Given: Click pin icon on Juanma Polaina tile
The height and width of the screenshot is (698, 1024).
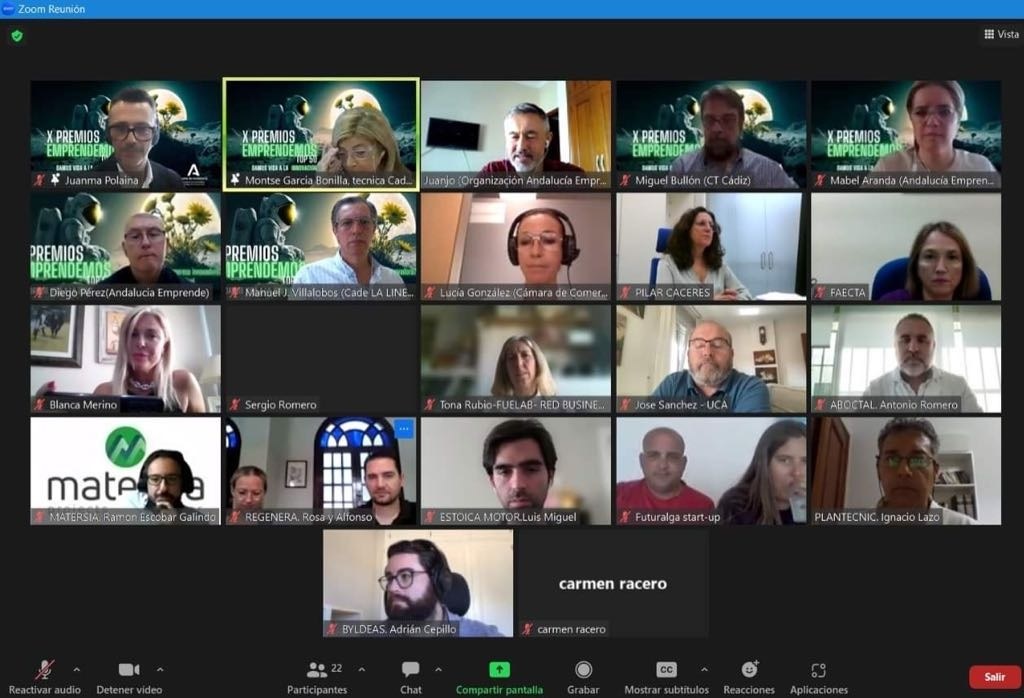Looking at the screenshot, I should pyautogui.click(x=56, y=180).
